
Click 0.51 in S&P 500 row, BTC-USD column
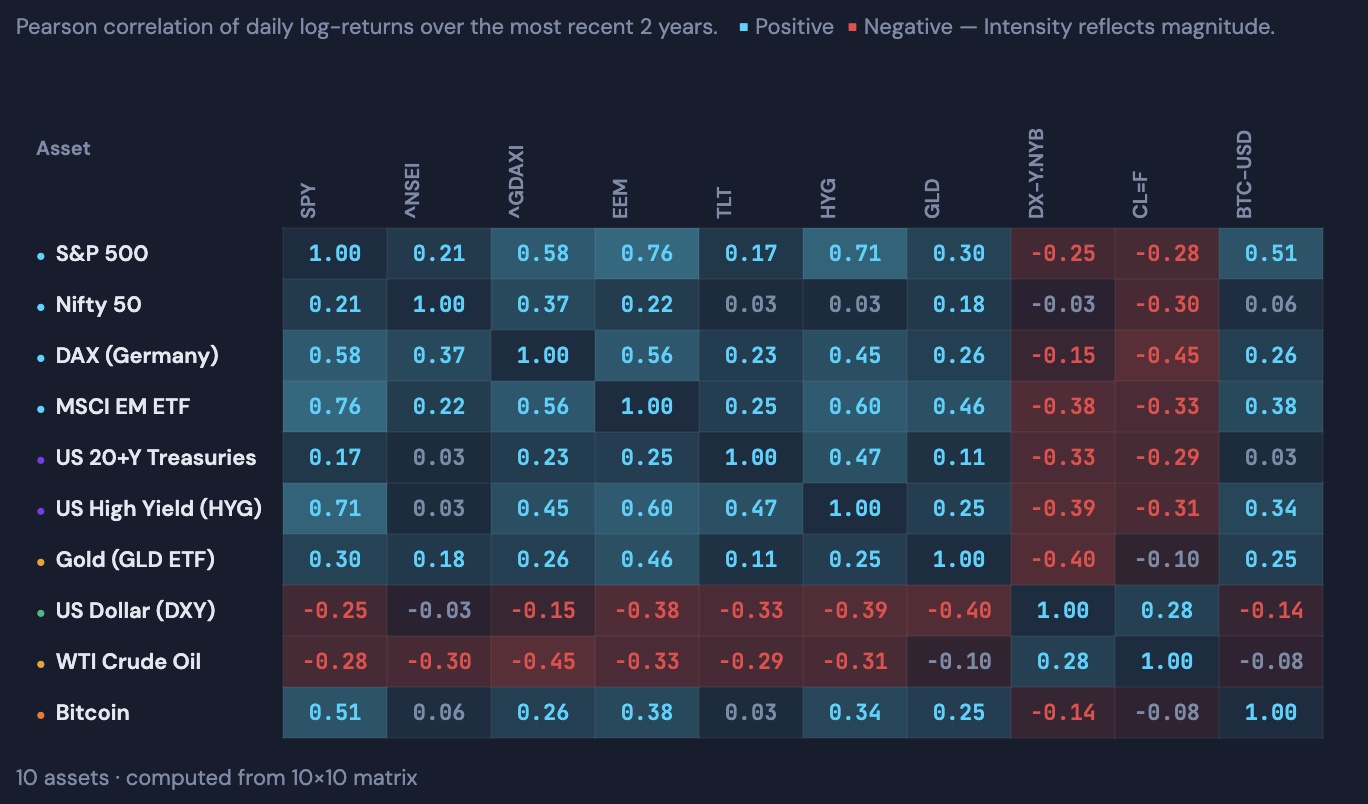point(1271,254)
